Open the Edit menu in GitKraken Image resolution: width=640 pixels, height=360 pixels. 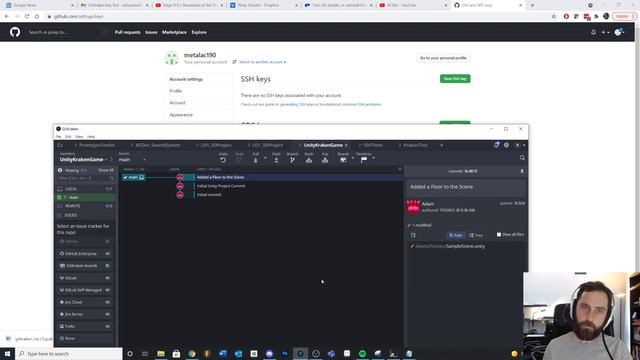pos(68,137)
